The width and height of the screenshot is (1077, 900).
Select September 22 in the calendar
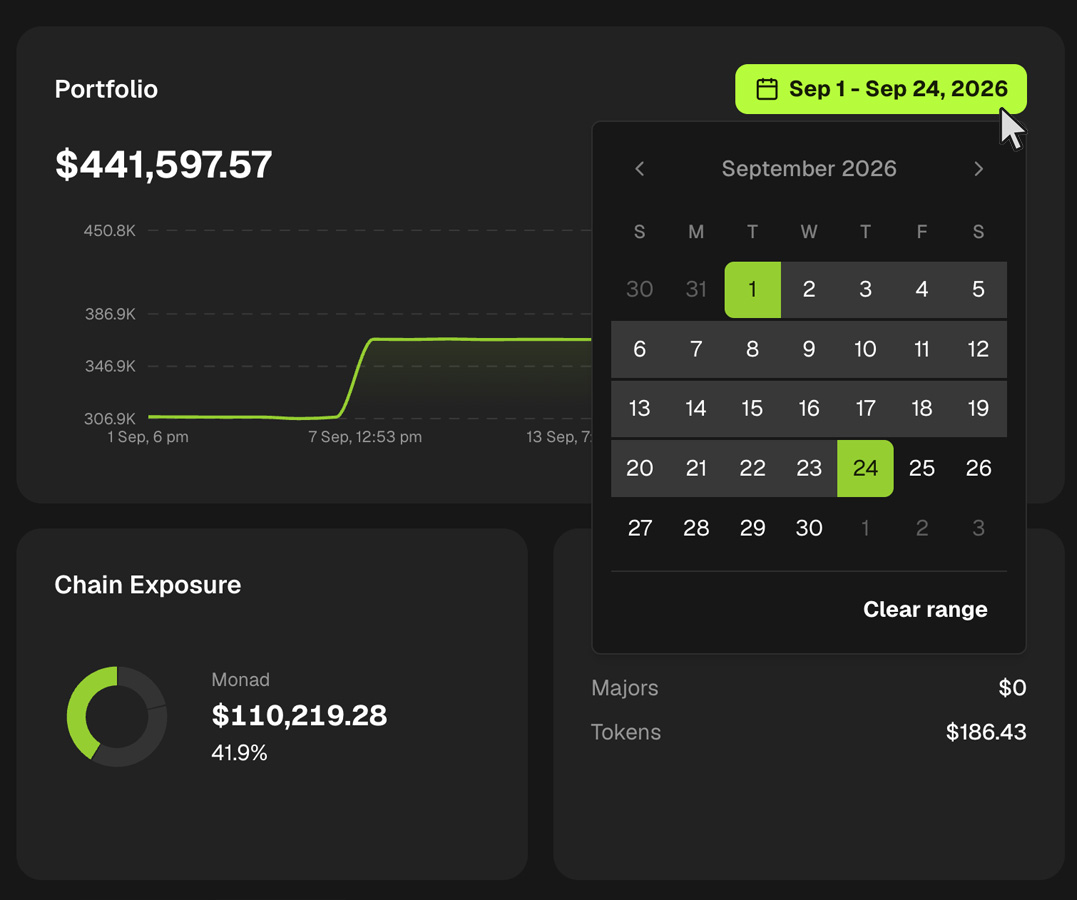click(x=752, y=469)
